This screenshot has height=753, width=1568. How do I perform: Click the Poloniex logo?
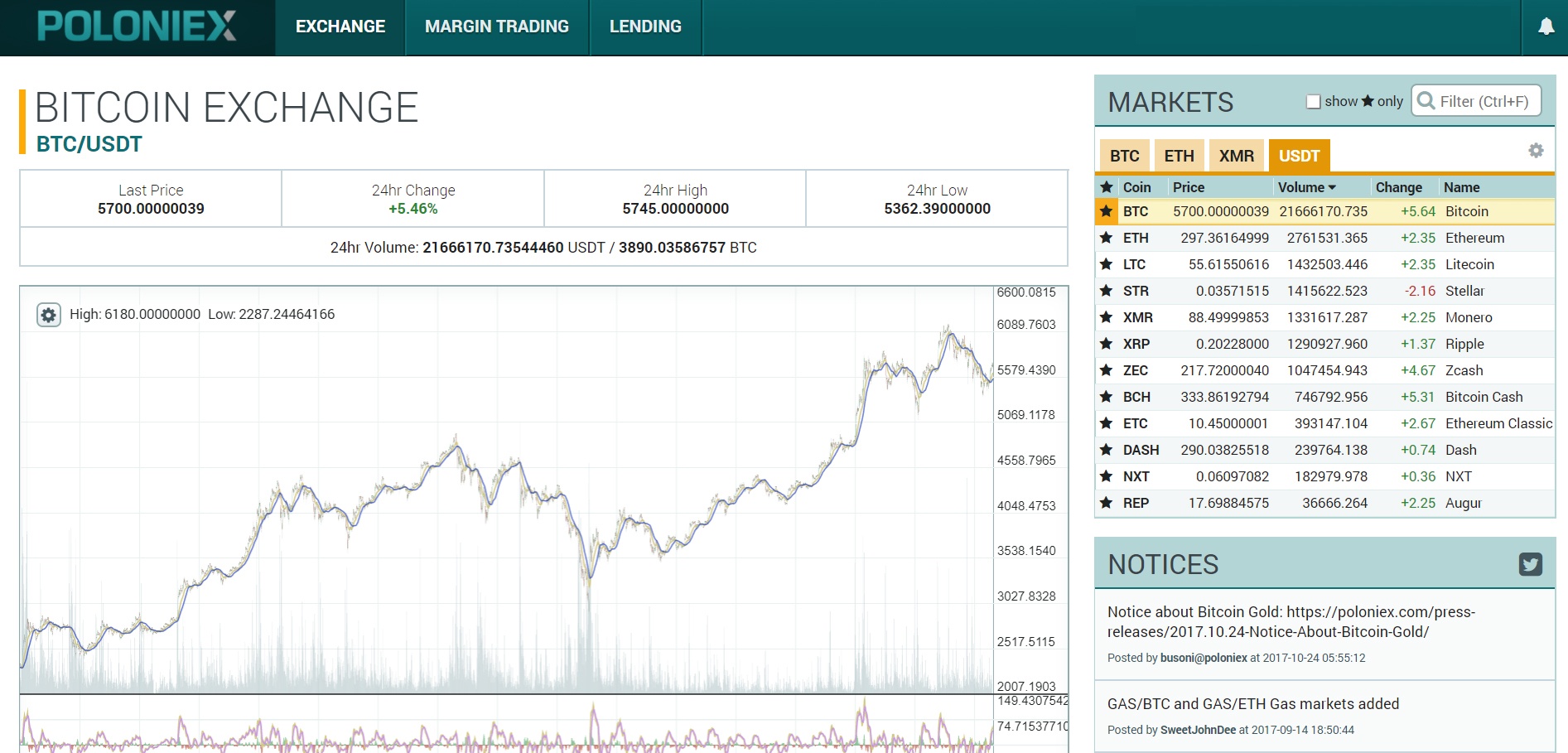[137, 27]
